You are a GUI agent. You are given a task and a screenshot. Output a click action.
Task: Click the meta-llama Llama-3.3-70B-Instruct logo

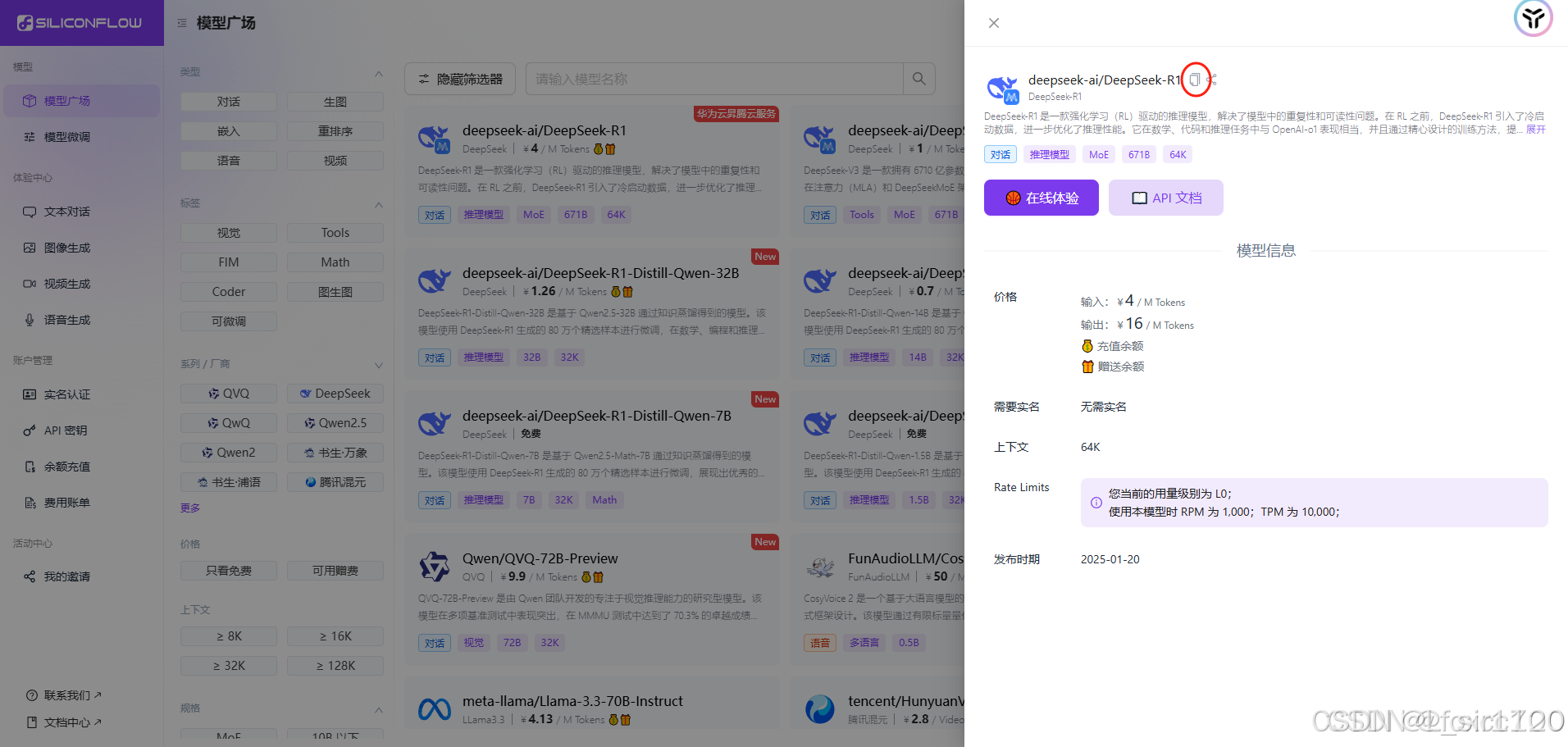(435, 709)
